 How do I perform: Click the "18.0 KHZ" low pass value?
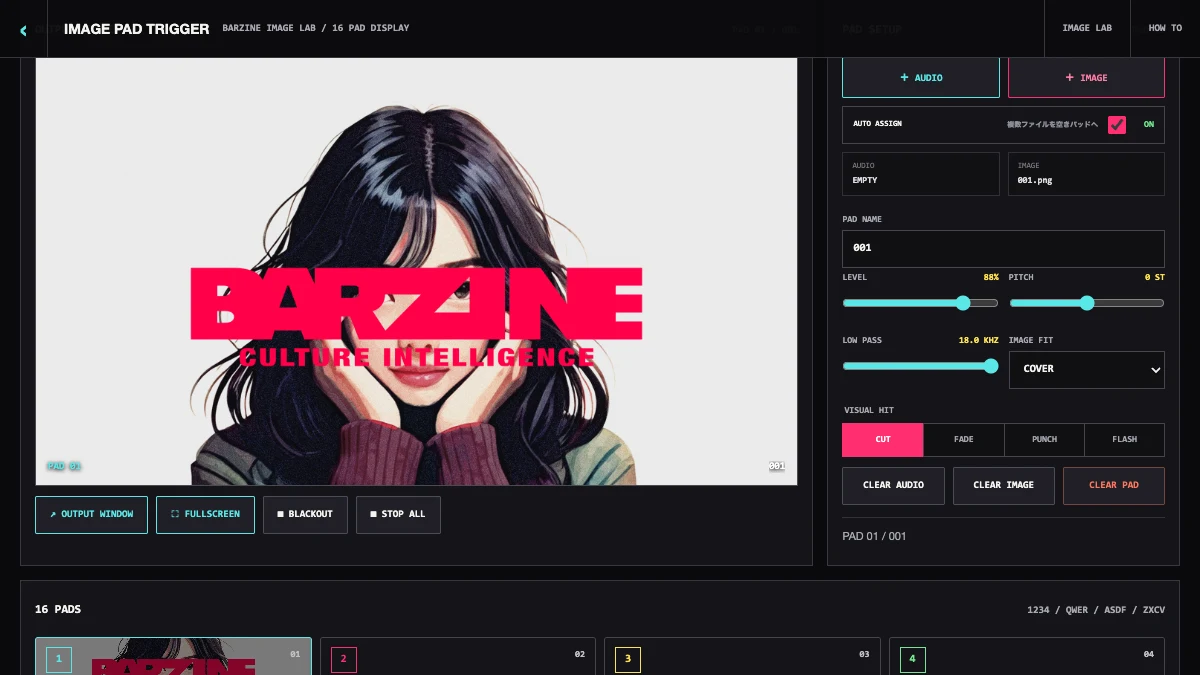click(x=979, y=340)
